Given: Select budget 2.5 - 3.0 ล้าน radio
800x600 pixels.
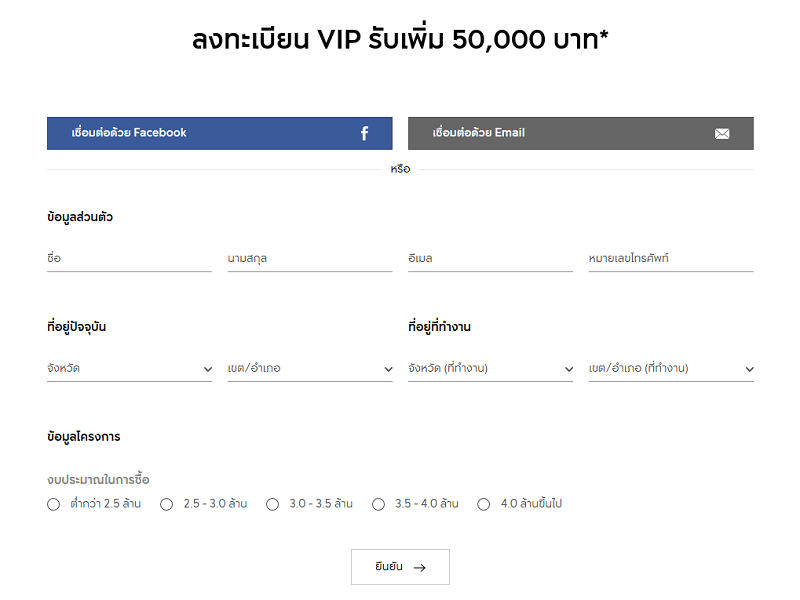Looking at the screenshot, I should [166, 505].
